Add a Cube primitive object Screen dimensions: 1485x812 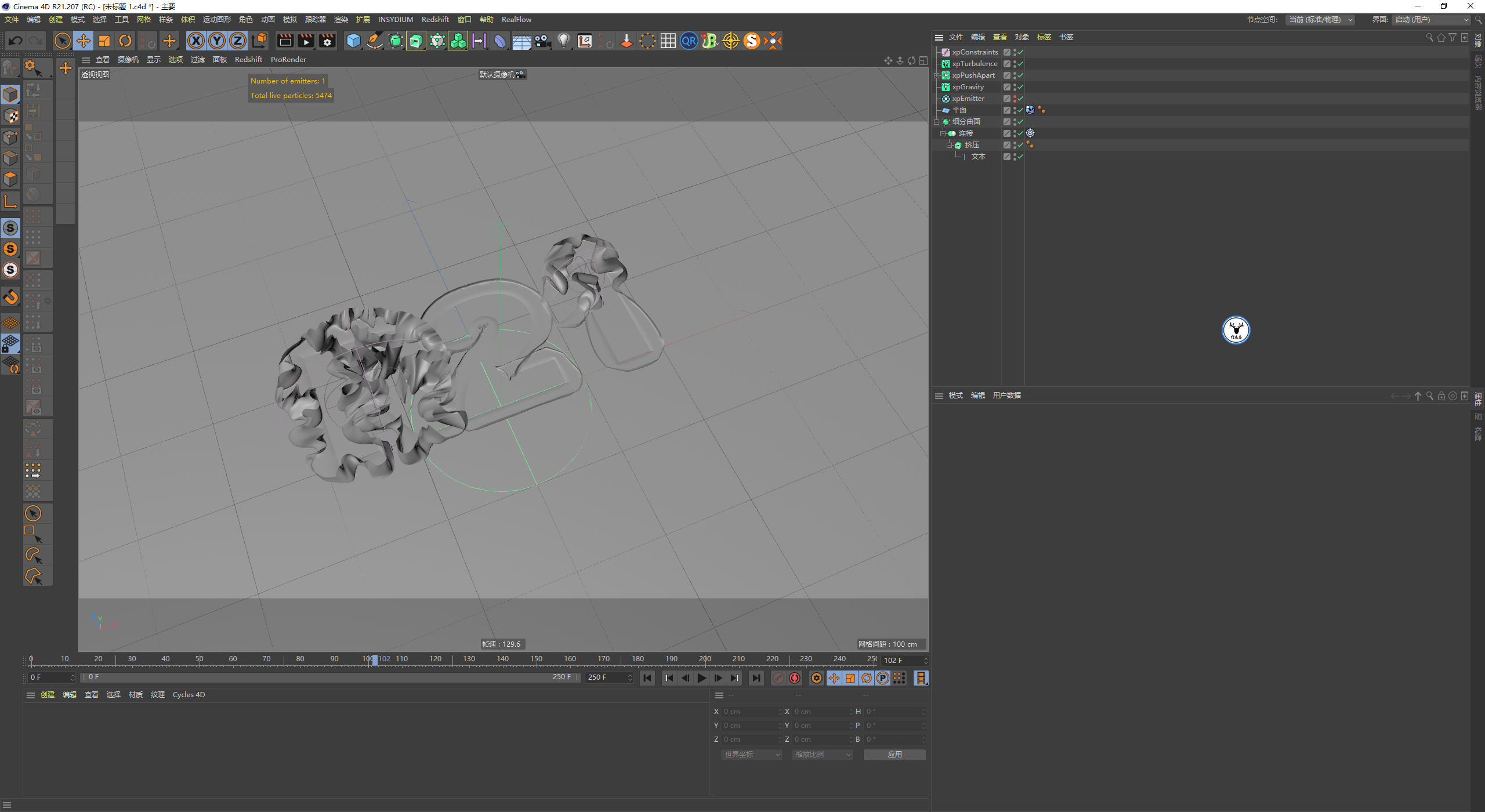click(x=353, y=41)
